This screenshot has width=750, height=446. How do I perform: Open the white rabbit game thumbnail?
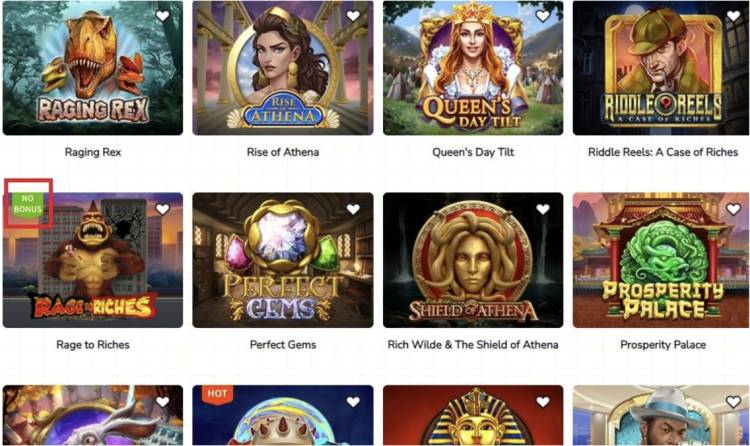click(93, 415)
